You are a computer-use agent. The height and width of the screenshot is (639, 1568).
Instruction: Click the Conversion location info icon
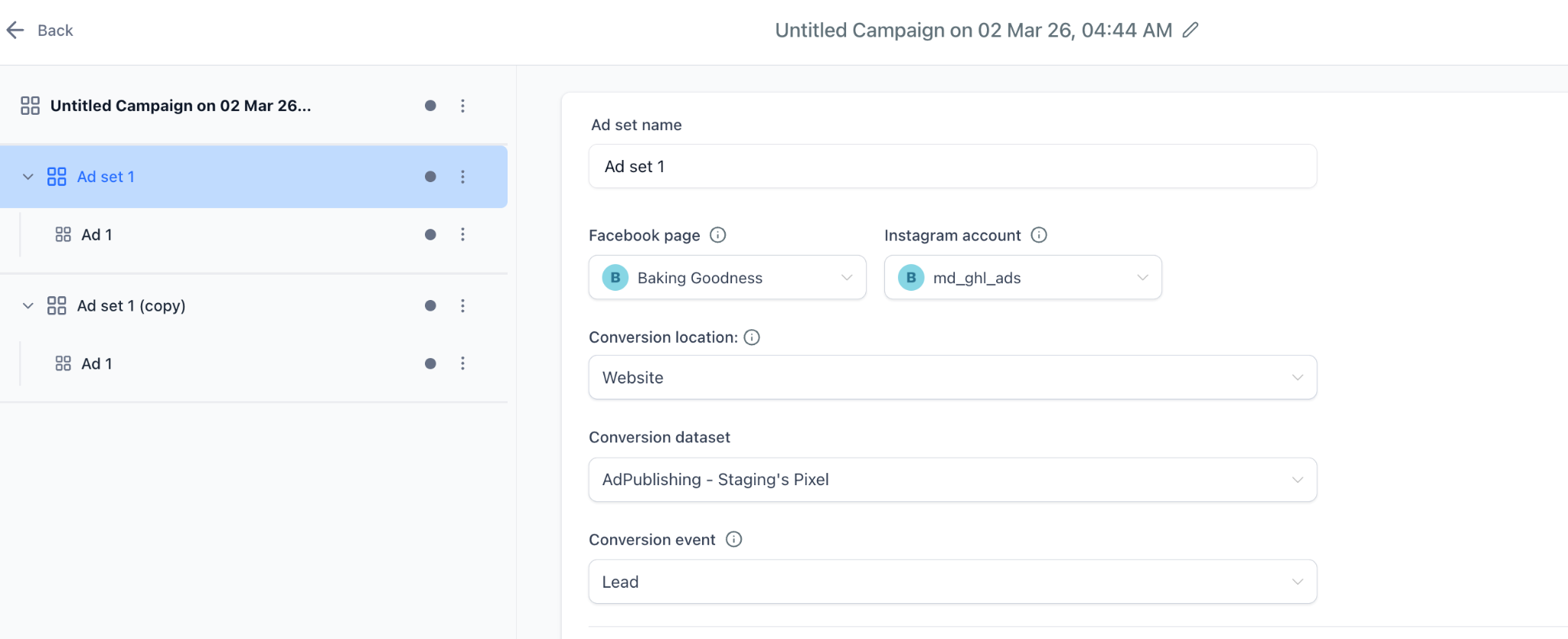(x=752, y=337)
